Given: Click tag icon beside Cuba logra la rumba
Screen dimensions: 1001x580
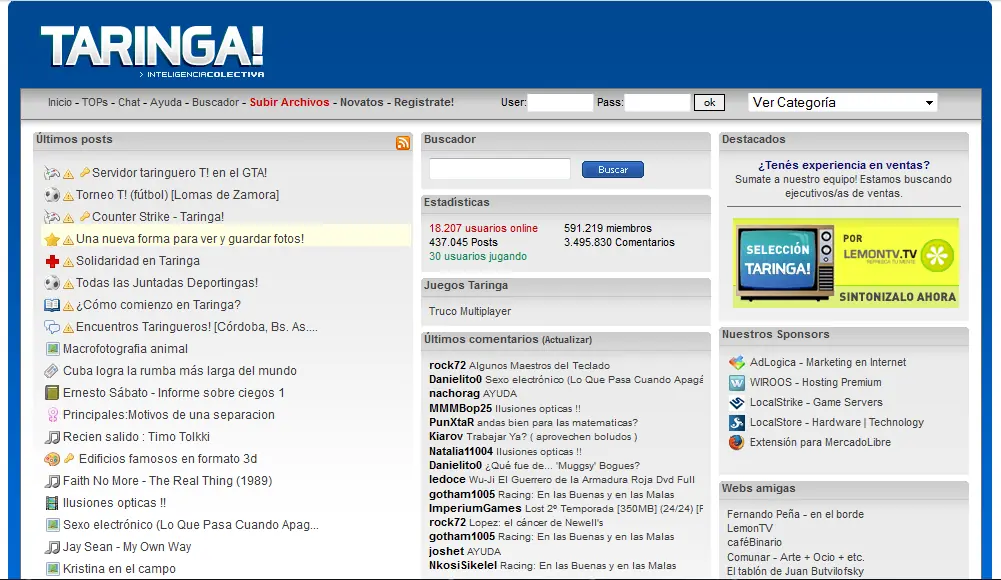Looking at the screenshot, I should pyautogui.click(x=52, y=371).
